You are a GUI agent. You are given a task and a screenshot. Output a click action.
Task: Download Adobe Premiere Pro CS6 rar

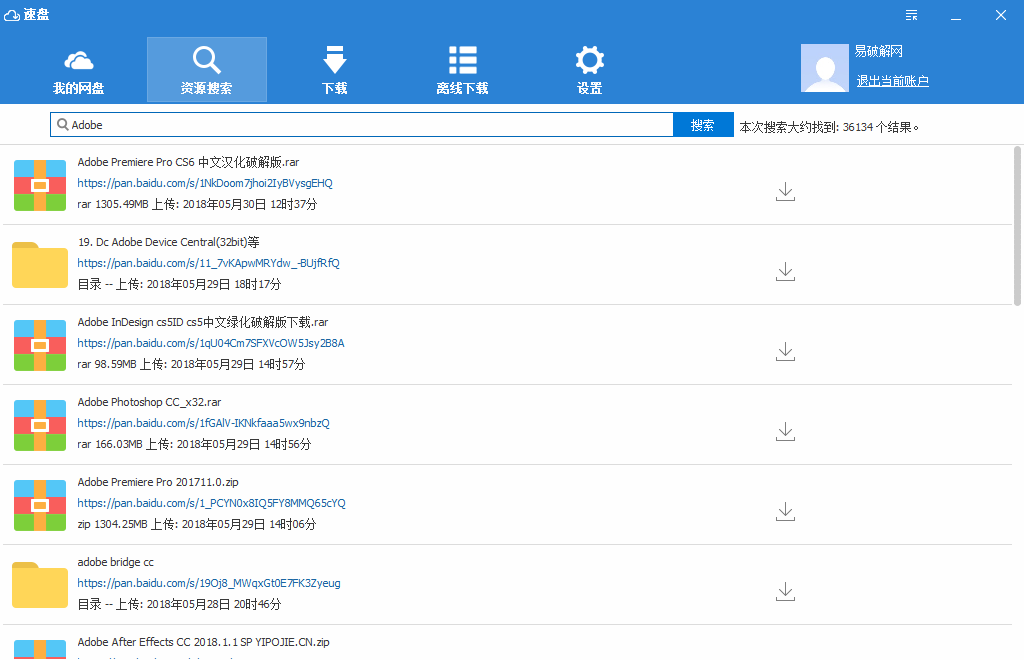[x=785, y=191]
